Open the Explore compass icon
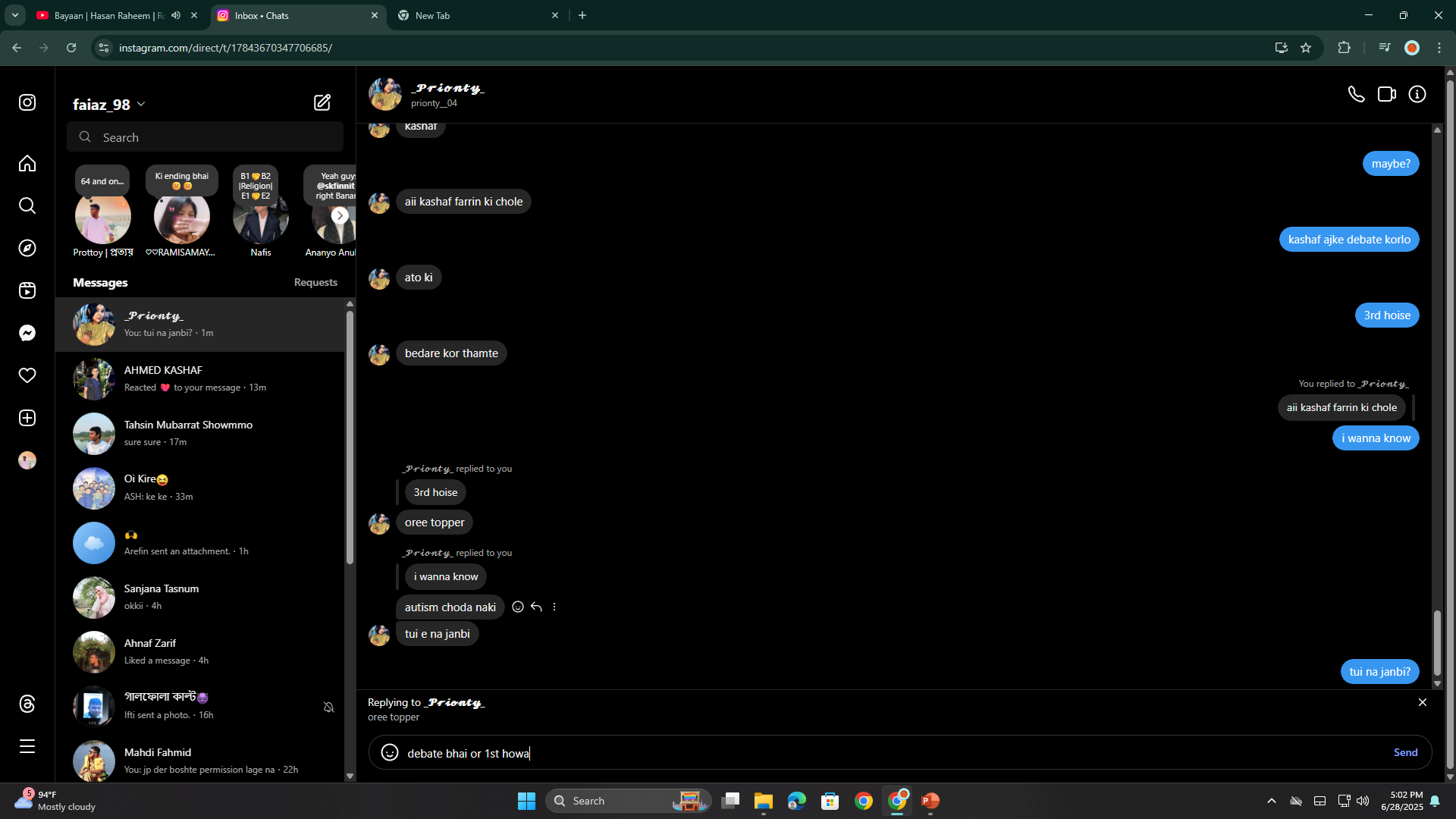Image resolution: width=1456 pixels, height=819 pixels. click(x=27, y=248)
